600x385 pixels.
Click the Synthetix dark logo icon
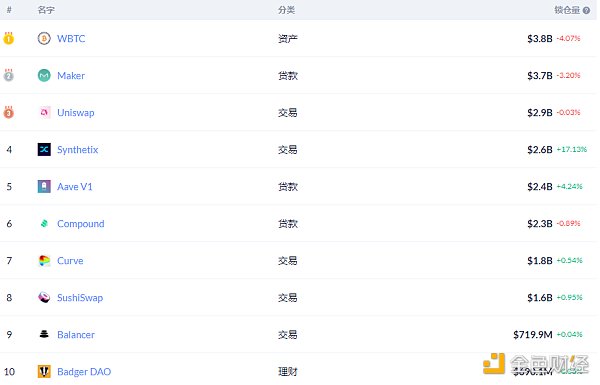[x=44, y=149]
